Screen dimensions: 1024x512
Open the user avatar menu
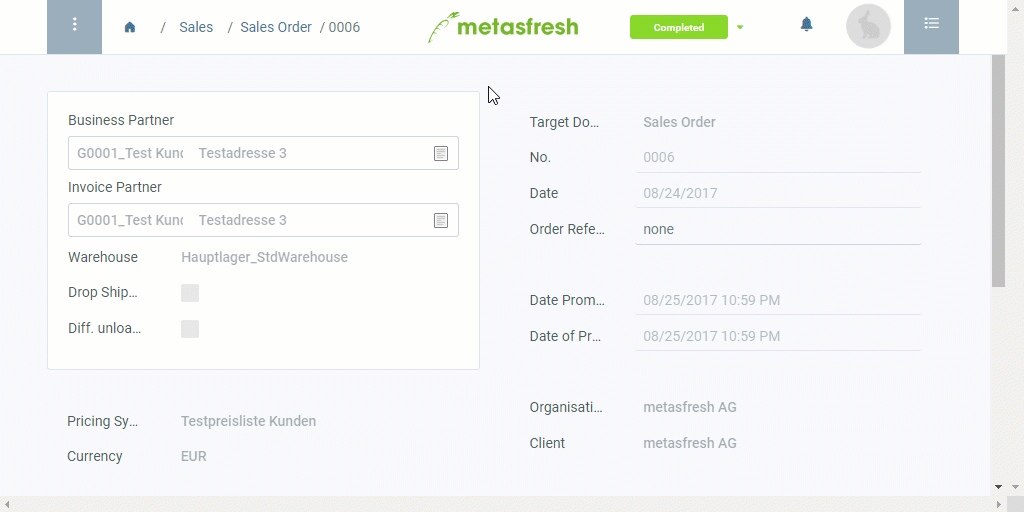tap(868, 26)
